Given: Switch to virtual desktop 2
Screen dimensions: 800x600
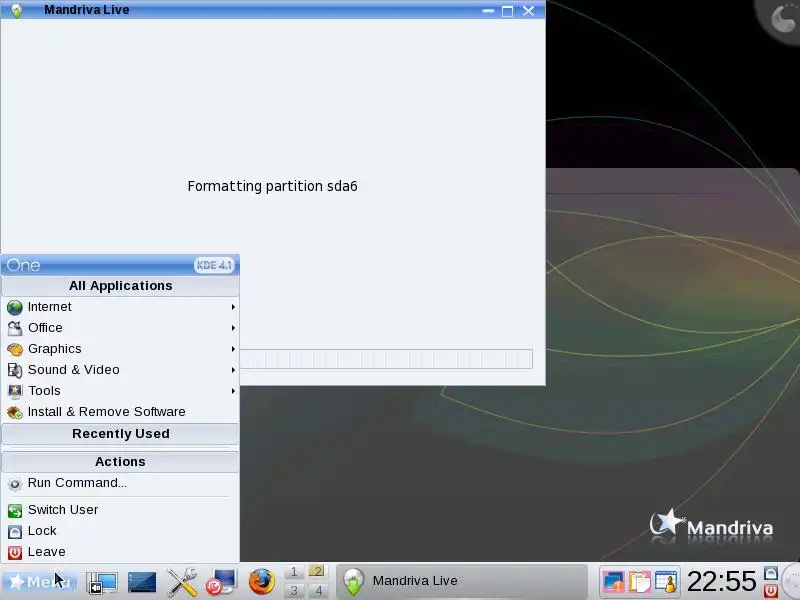Looking at the screenshot, I should pyautogui.click(x=317, y=571).
